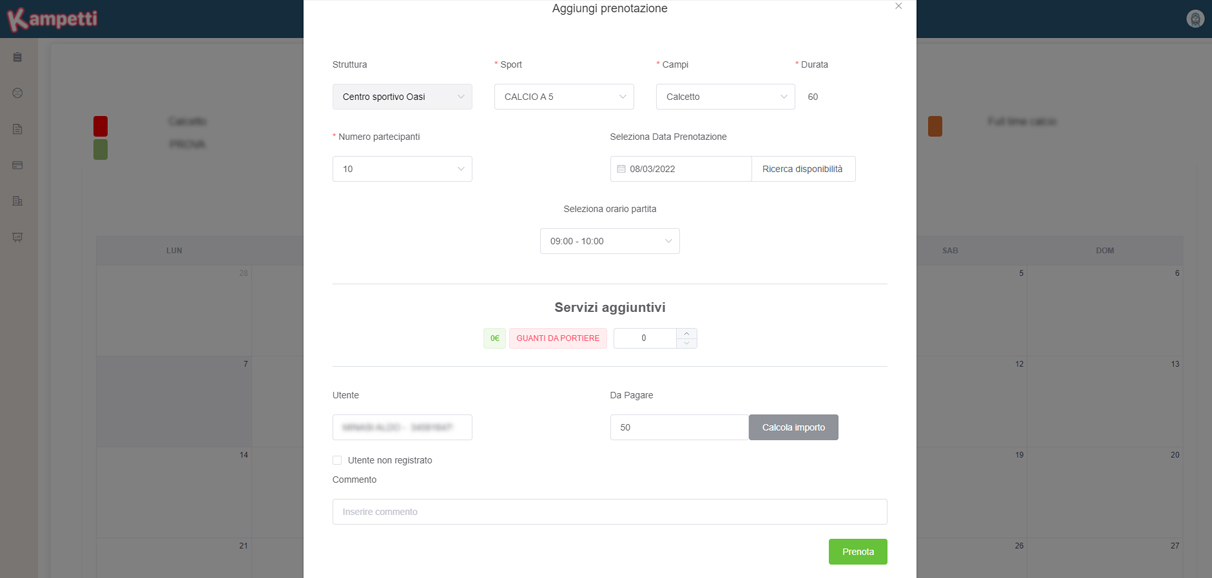
Task: Open the credit card sidebar icon
Action: click(17, 165)
